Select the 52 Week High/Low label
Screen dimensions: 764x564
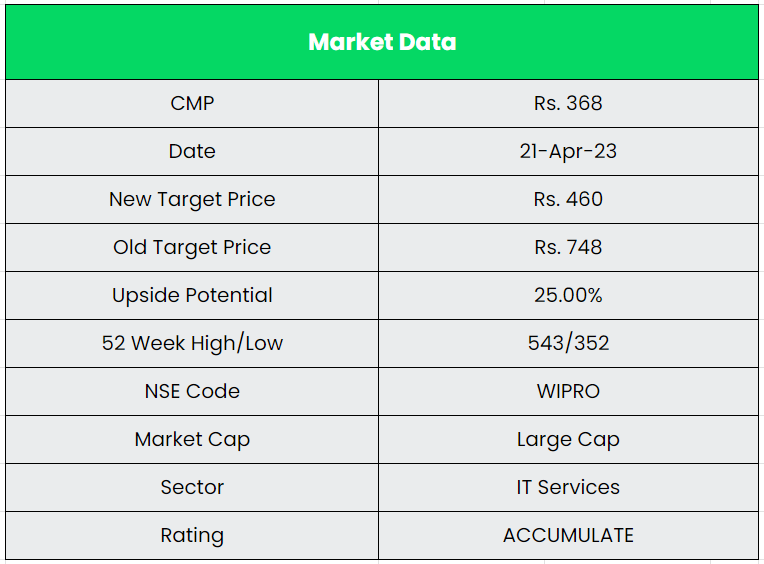tap(192, 343)
